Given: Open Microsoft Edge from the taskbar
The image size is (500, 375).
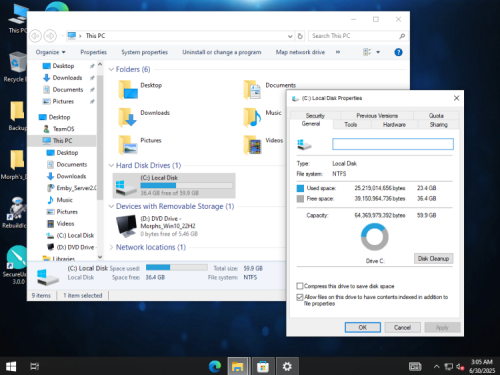Looking at the screenshot, I should (215, 367).
